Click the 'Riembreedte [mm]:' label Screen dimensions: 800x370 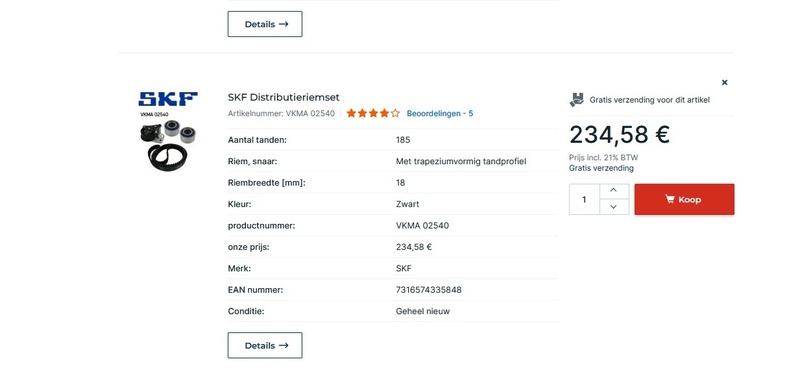pyautogui.click(x=266, y=183)
